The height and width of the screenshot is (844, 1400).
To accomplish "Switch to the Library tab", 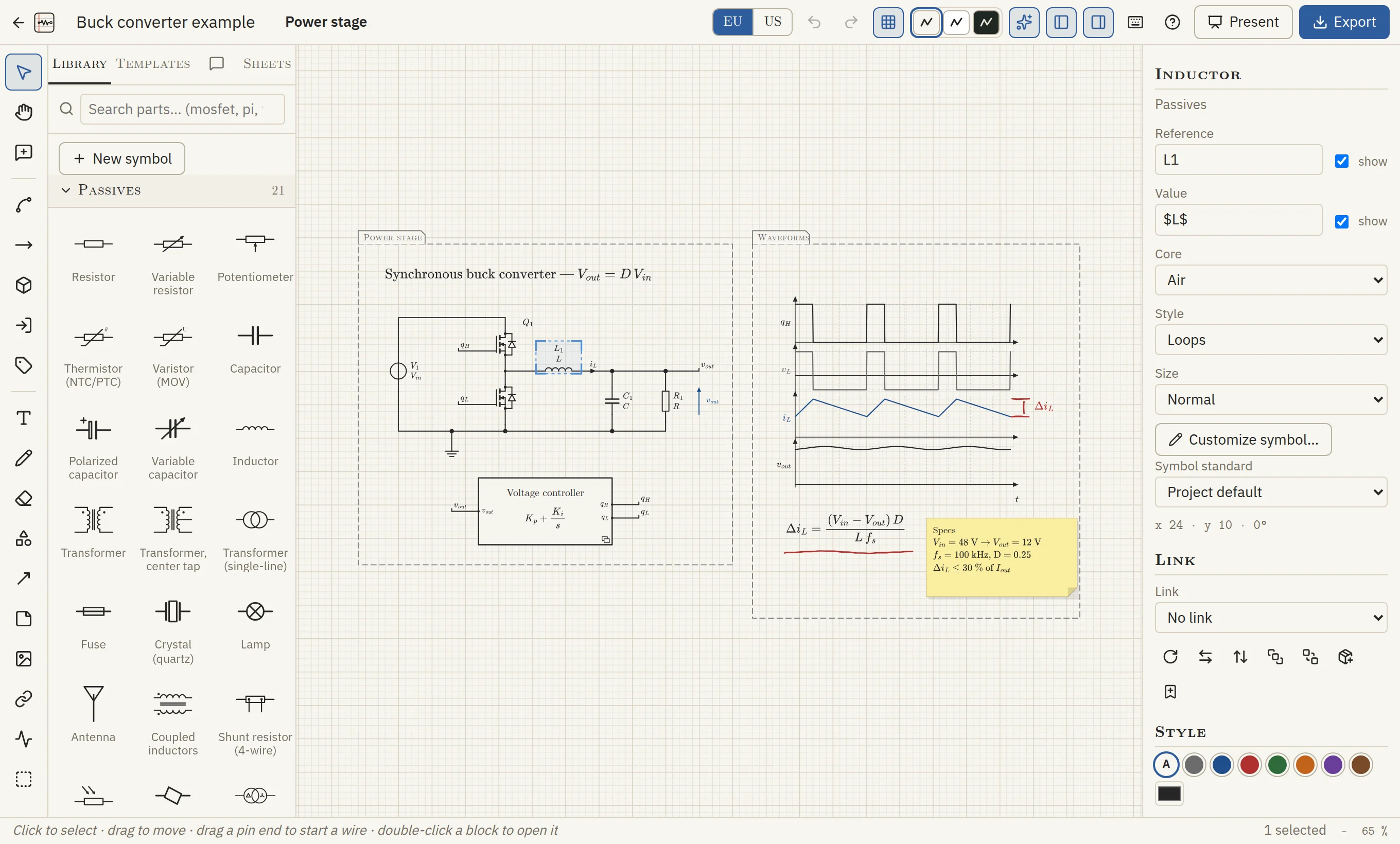I will point(80,64).
